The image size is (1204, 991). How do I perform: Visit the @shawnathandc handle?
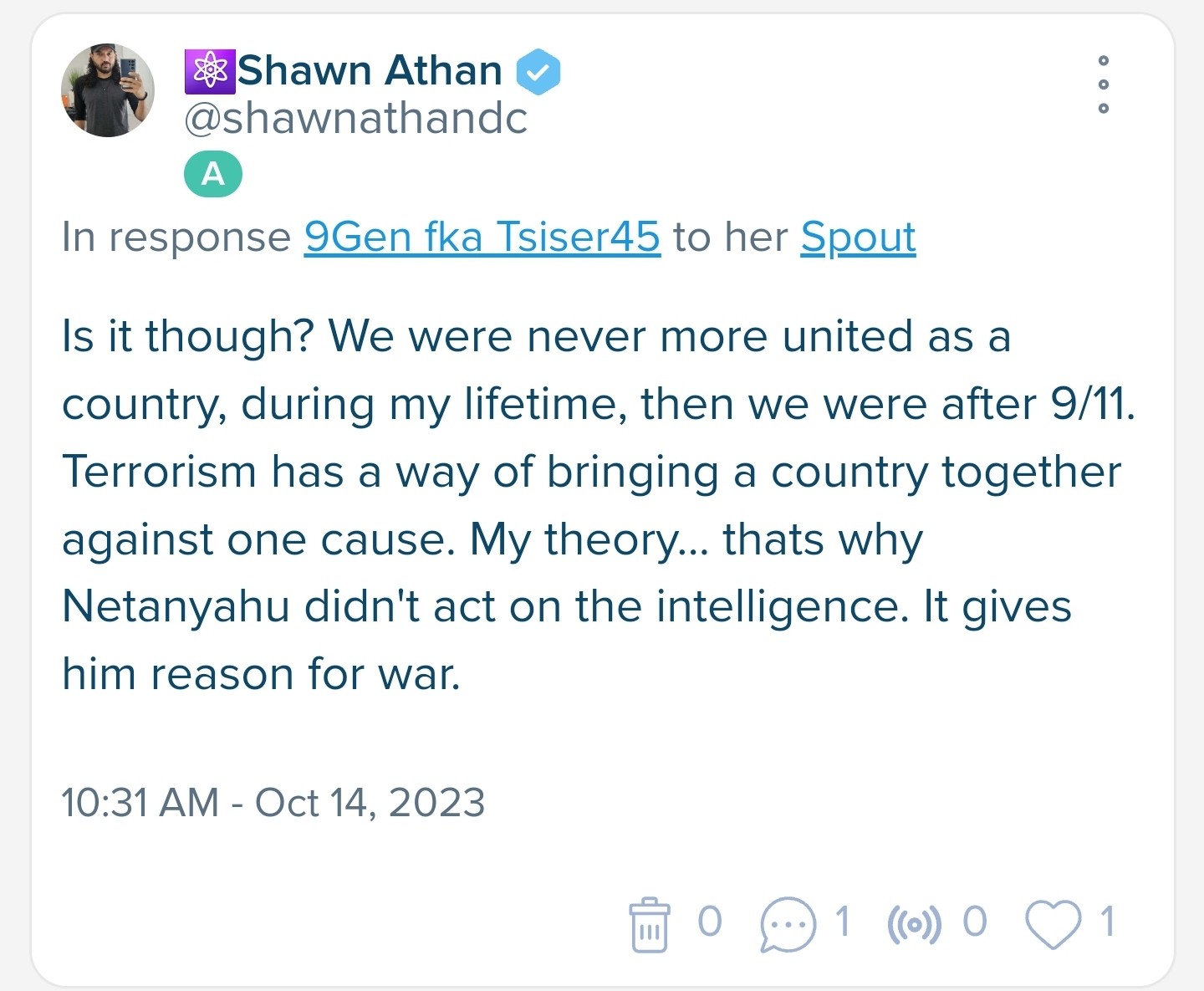[355, 118]
